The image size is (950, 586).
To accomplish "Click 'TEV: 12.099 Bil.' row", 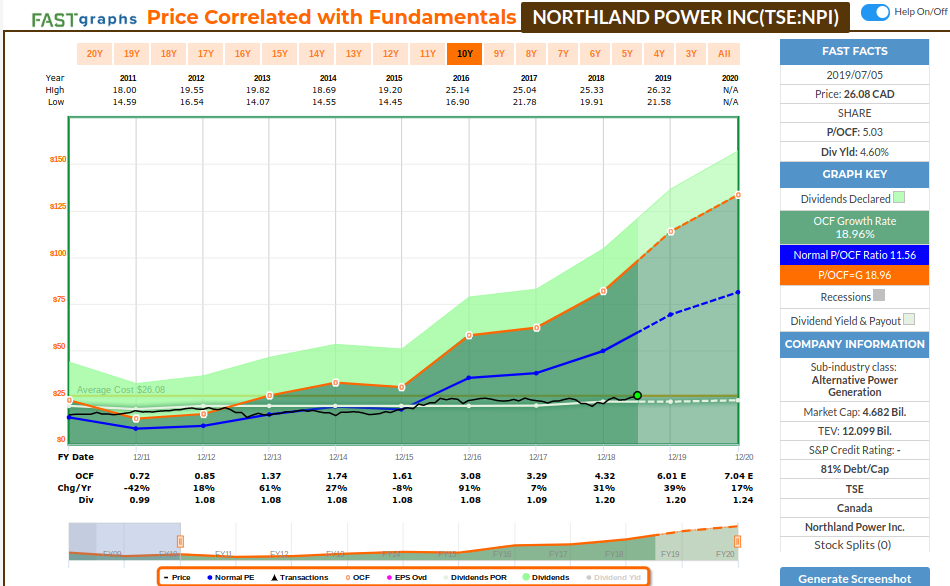I will pyautogui.click(x=854, y=431).
